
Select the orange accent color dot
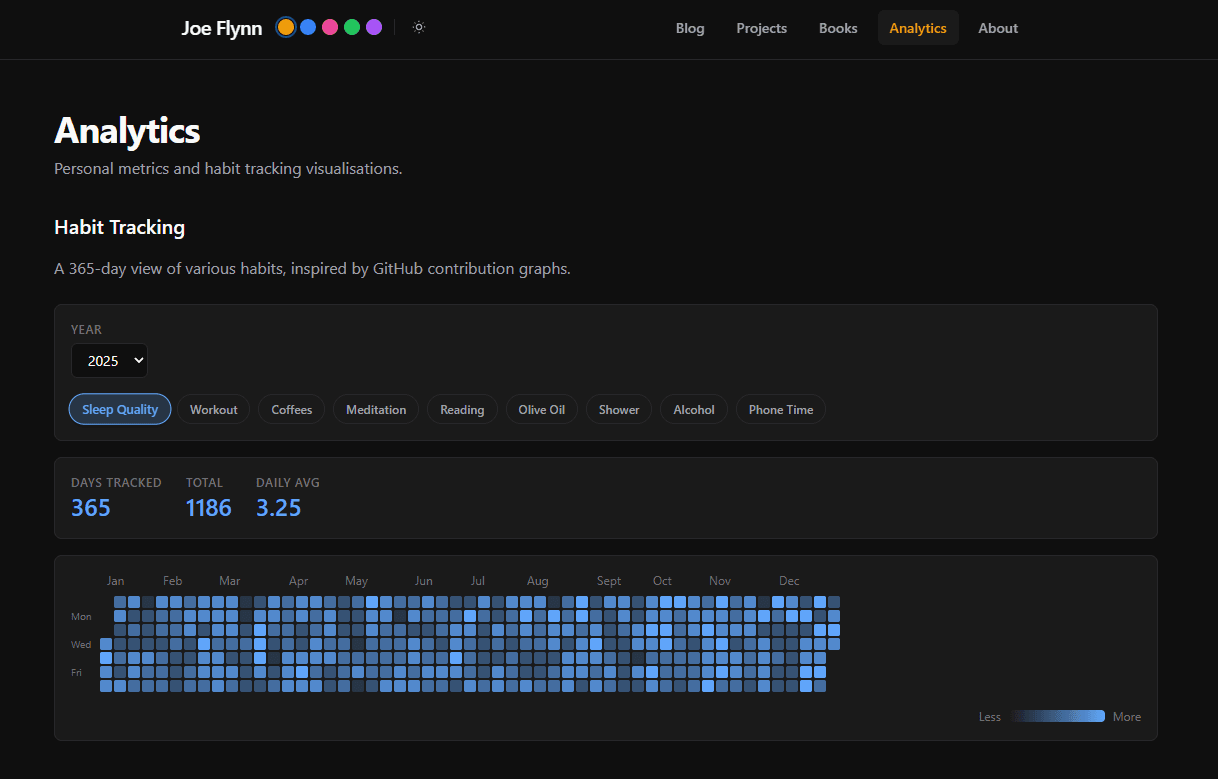(286, 27)
